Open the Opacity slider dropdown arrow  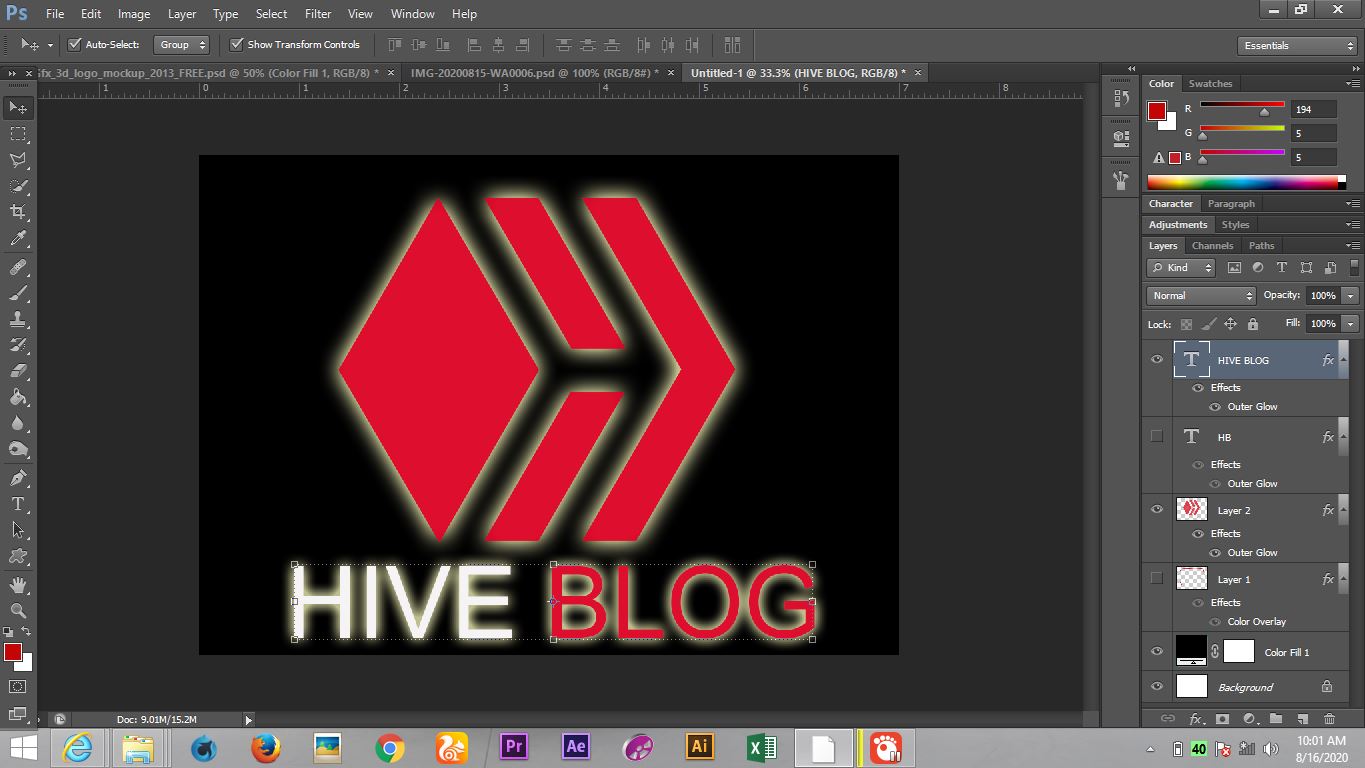point(1350,296)
